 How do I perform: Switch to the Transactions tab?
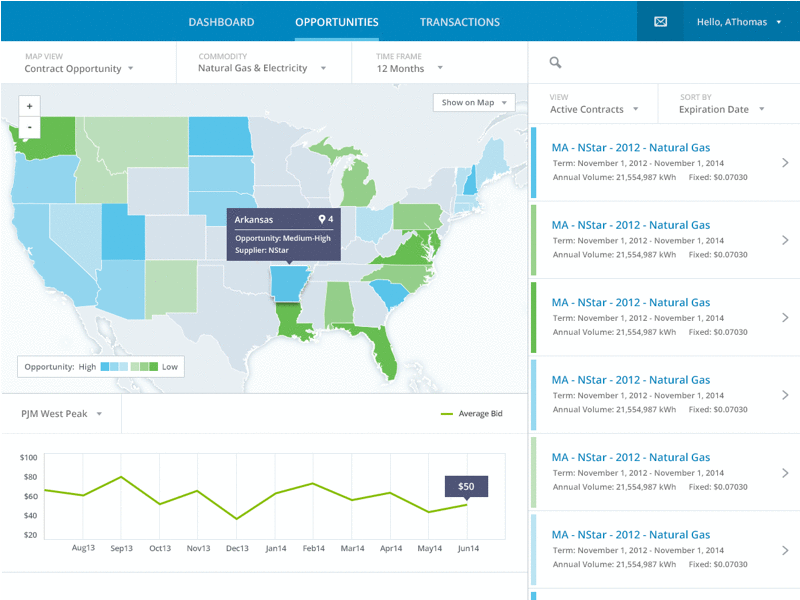click(459, 21)
